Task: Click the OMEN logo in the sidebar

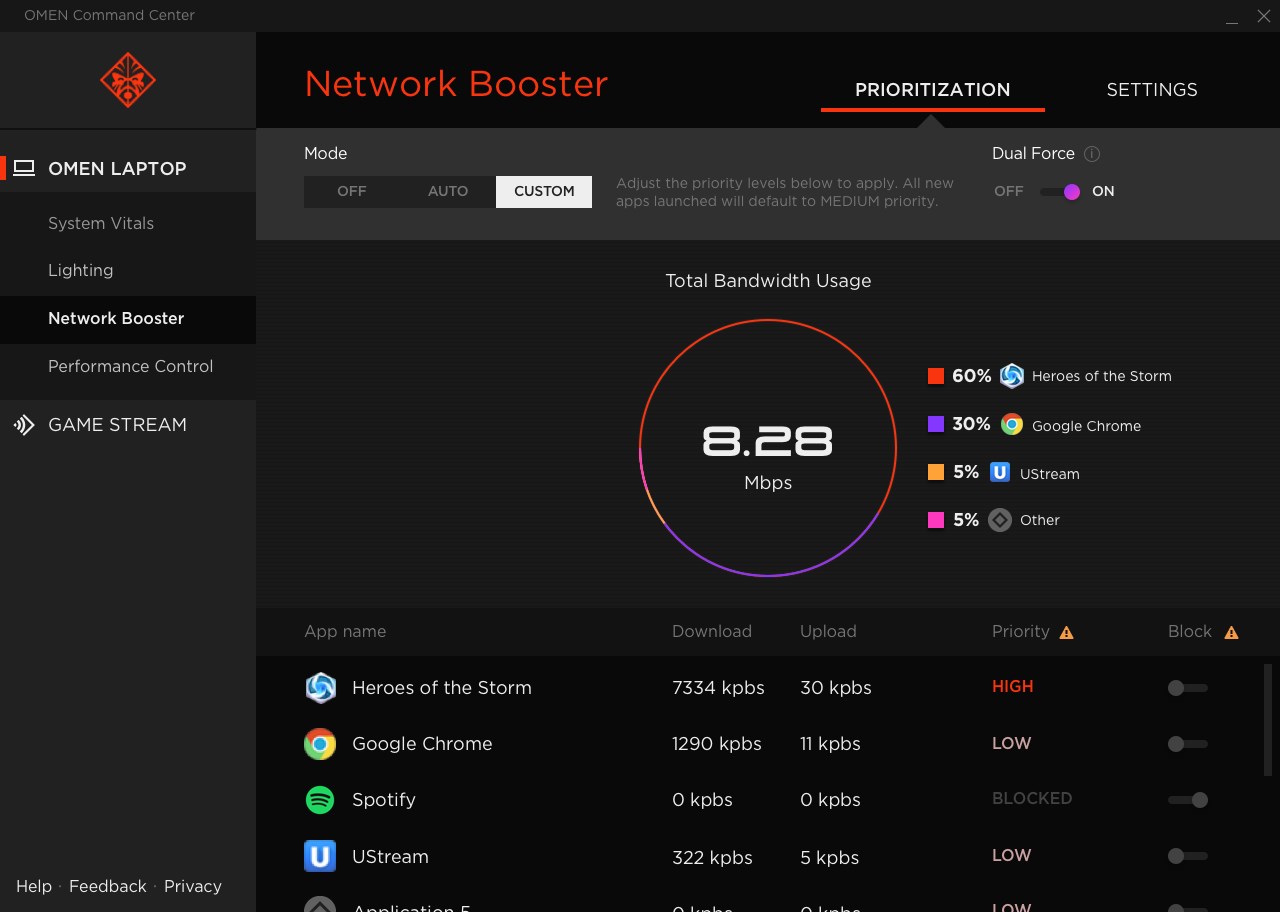Action: [127, 80]
